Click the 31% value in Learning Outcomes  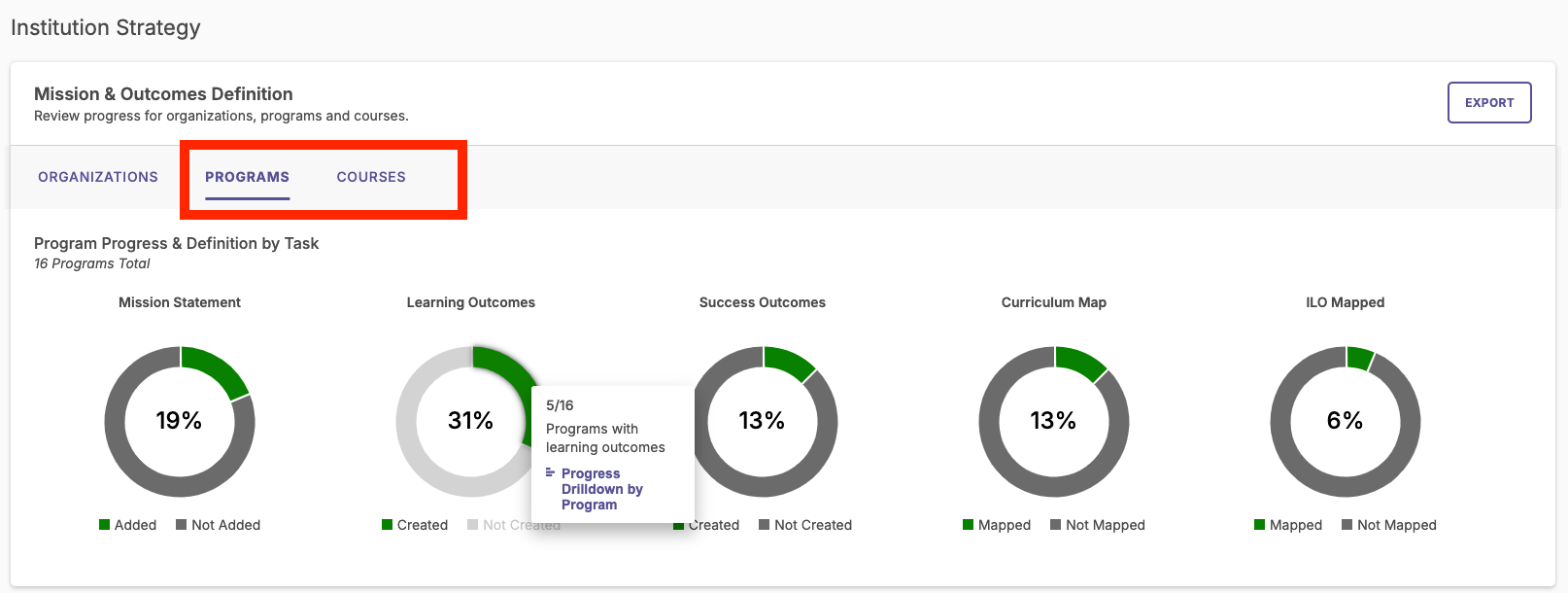click(x=470, y=421)
